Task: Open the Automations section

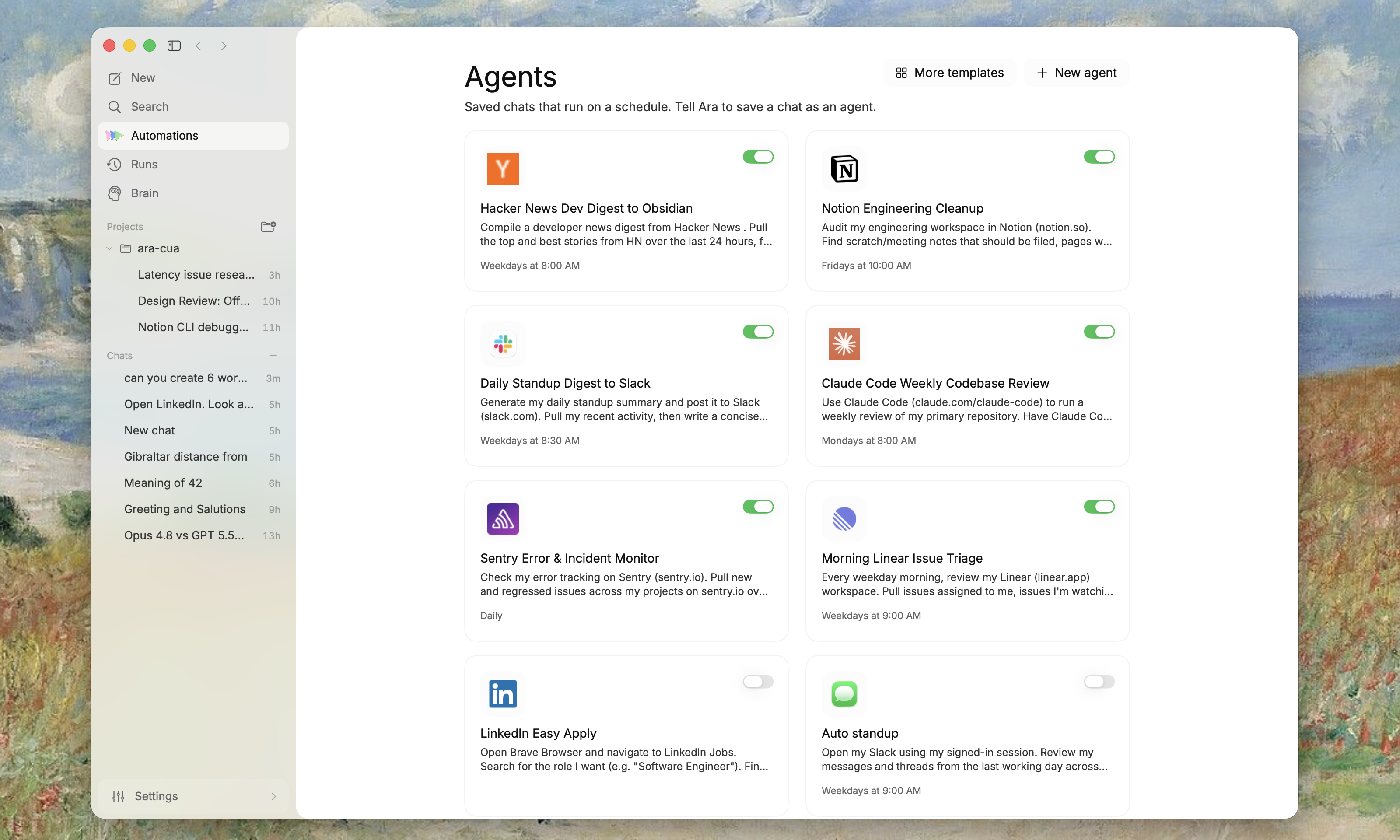Action: (x=193, y=136)
